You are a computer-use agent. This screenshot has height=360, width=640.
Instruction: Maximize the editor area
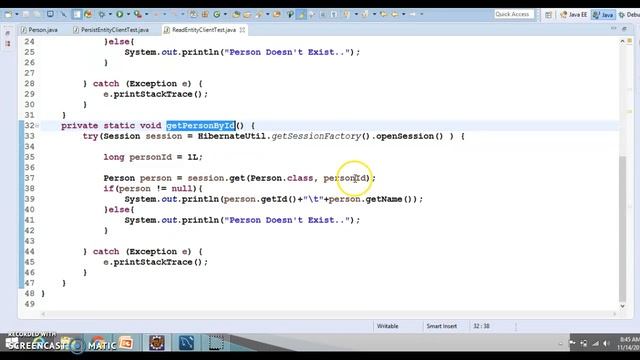coord(624,29)
